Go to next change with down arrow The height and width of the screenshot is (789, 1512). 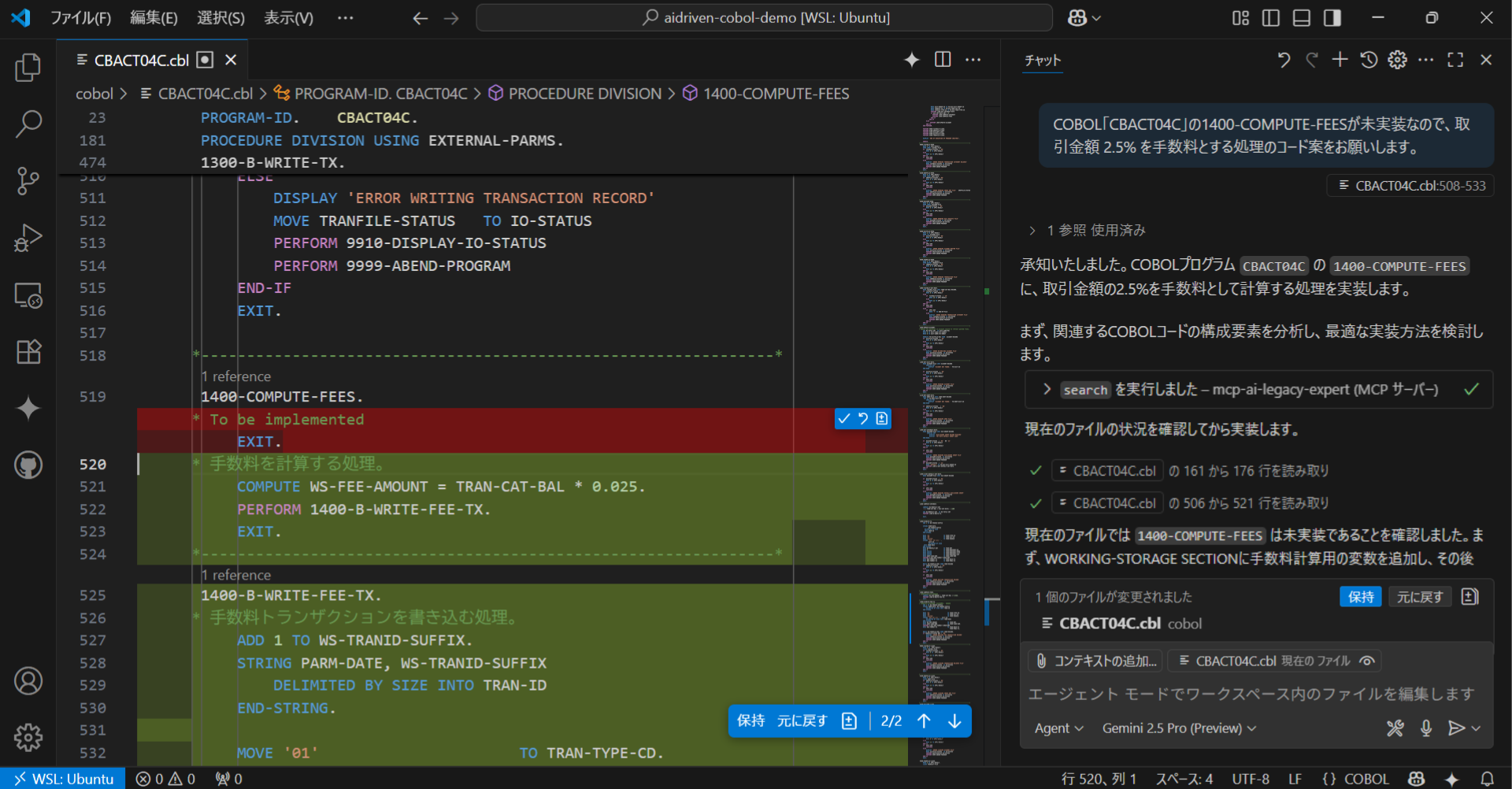(x=954, y=721)
